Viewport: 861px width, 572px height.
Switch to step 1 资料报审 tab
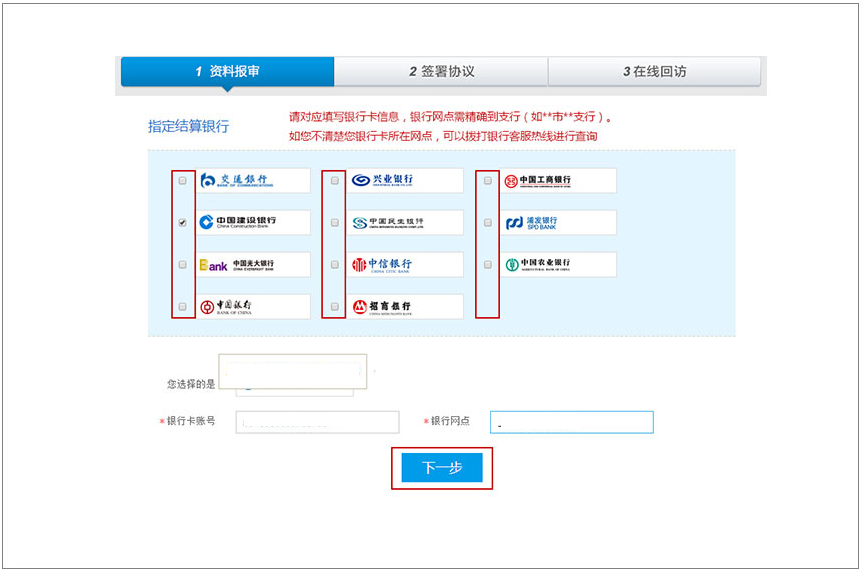coord(227,71)
